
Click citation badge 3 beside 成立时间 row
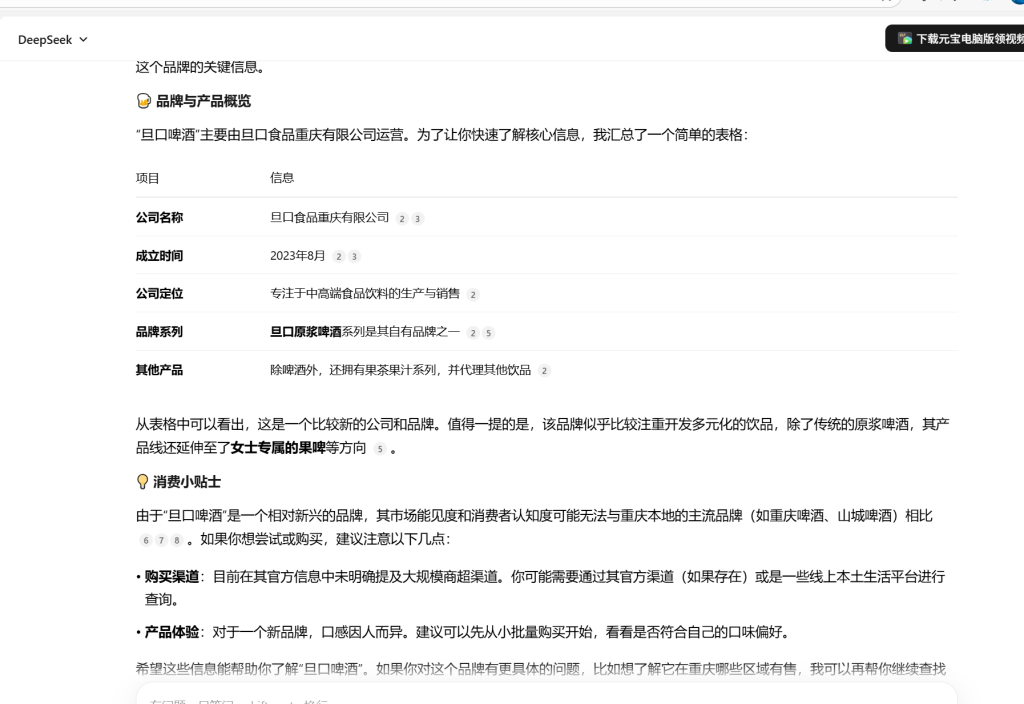point(356,256)
